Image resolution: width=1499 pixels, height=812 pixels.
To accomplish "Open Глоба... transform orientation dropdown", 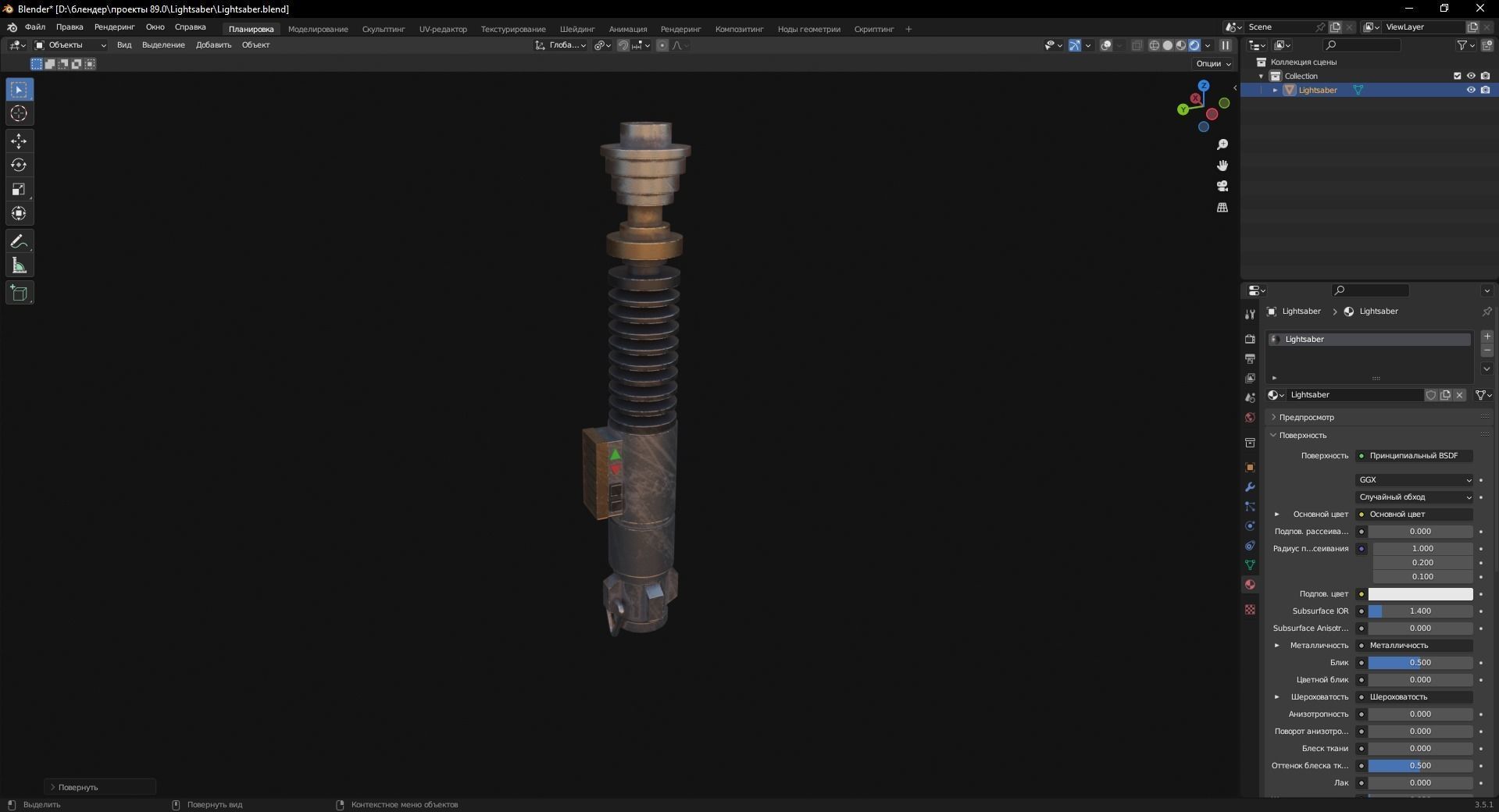I will click(x=562, y=45).
